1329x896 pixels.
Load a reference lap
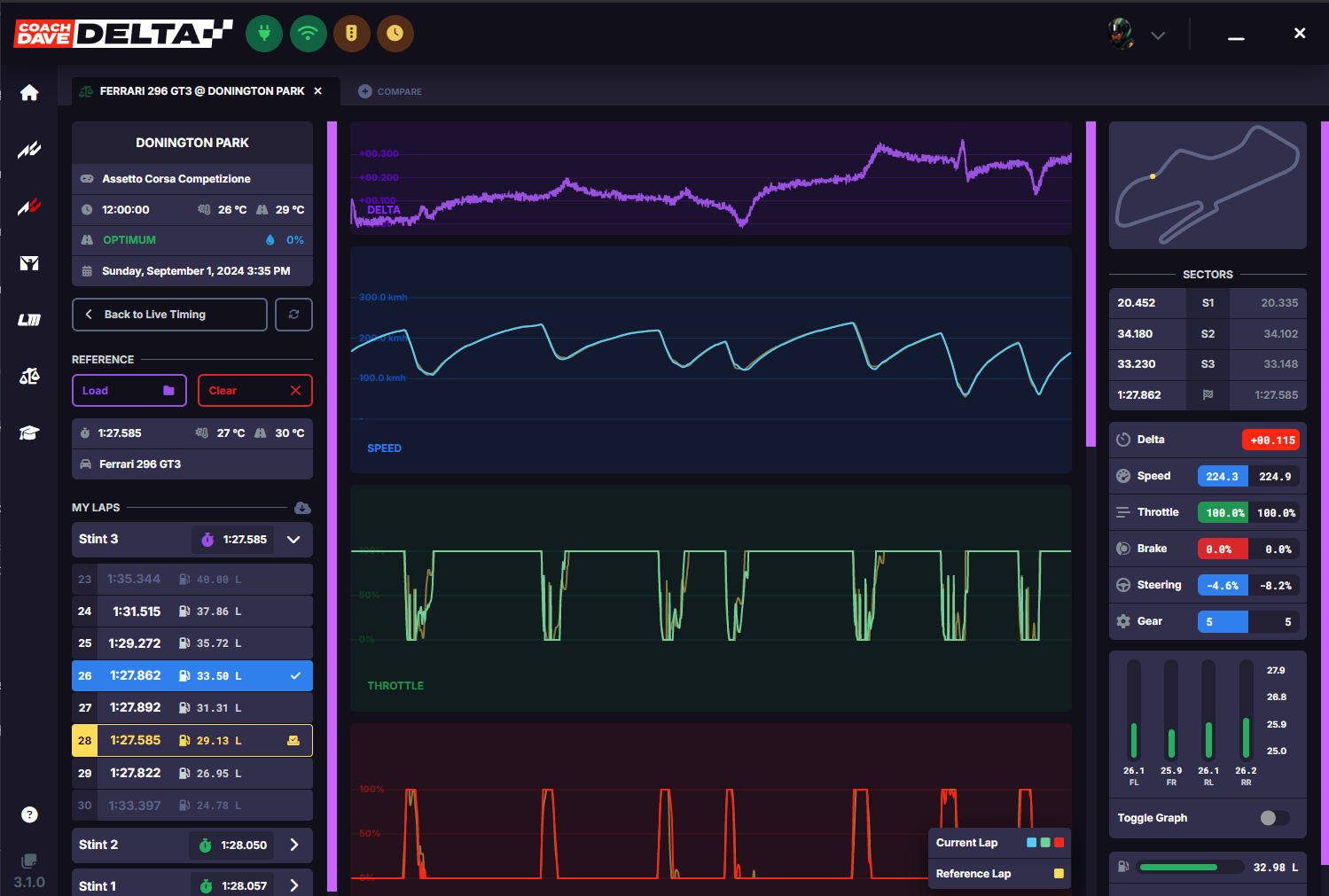(129, 391)
